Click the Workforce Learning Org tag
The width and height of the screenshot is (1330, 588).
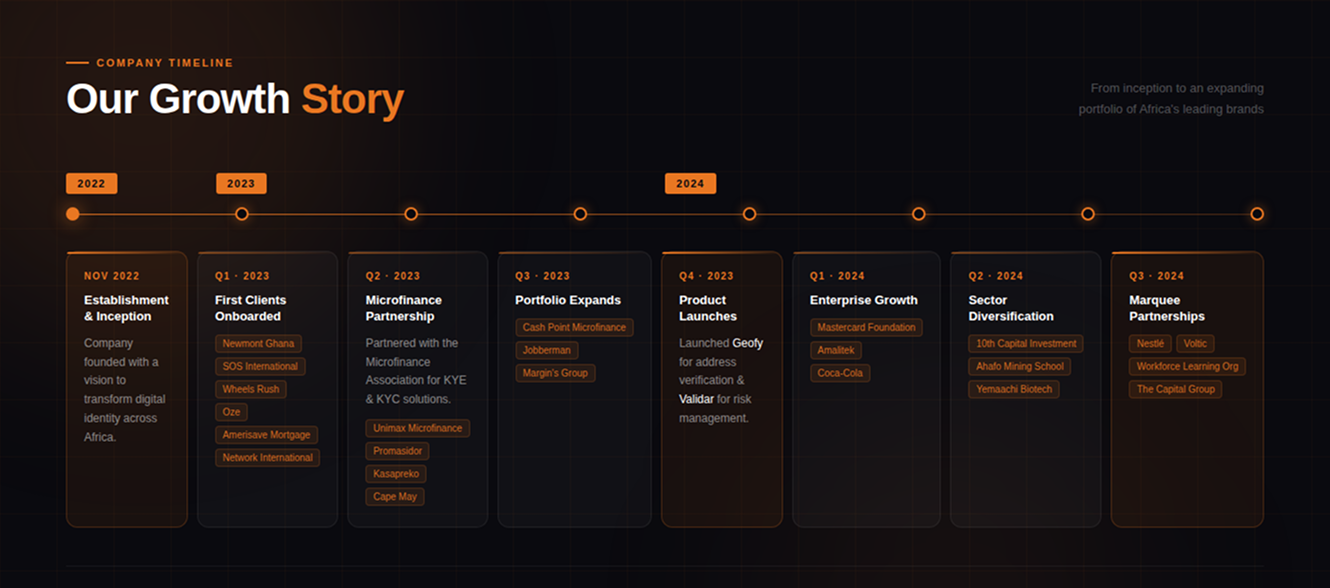coord(1187,367)
